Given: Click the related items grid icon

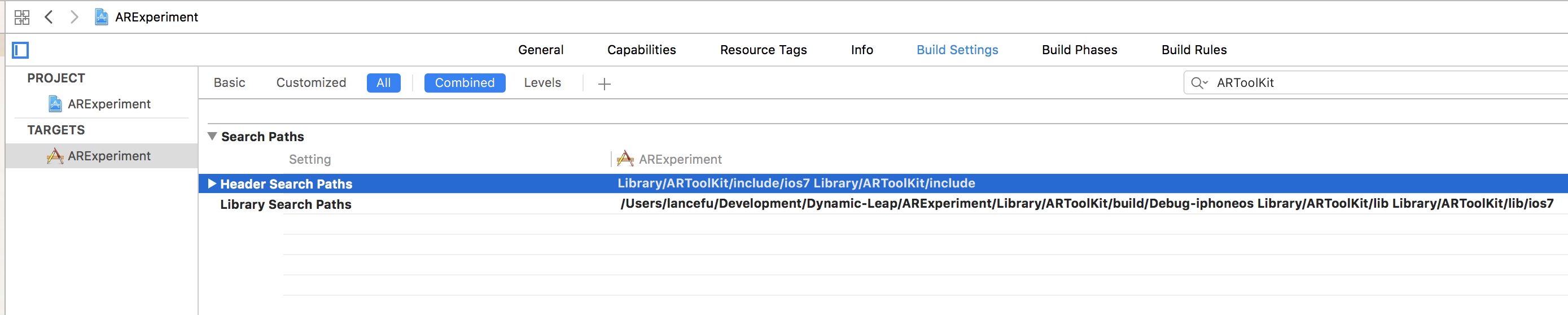Looking at the screenshot, I should (22, 17).
